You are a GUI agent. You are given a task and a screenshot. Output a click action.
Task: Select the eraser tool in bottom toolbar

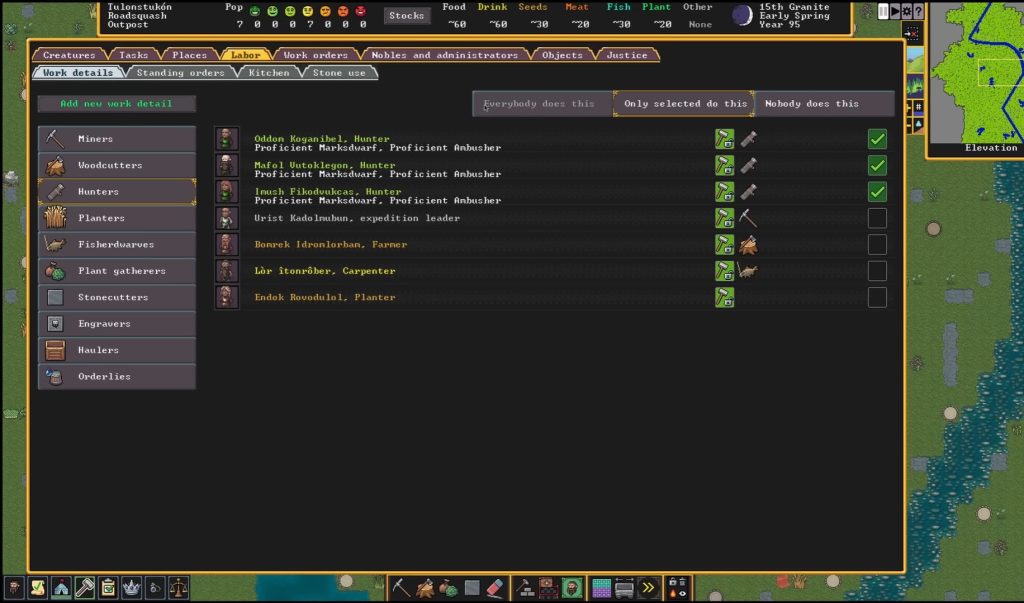click(495, 587)
